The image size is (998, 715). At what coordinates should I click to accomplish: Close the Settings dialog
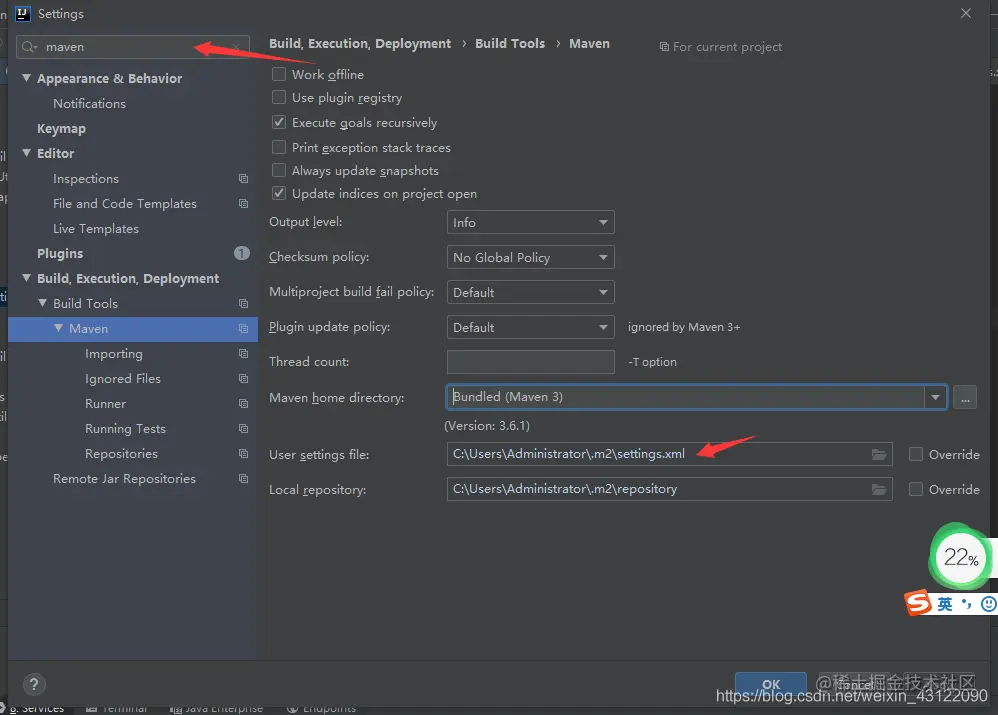966,13
